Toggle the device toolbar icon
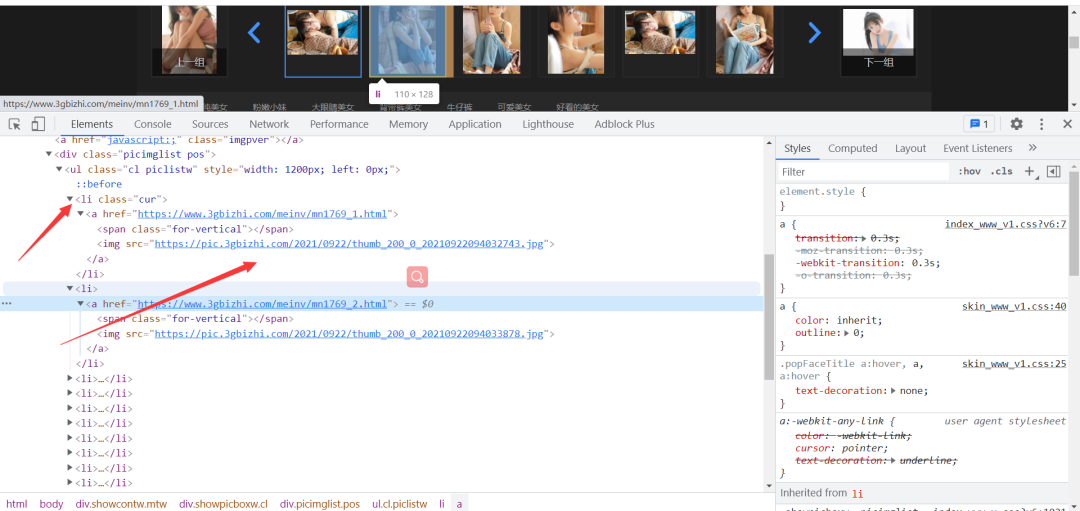The image size is (1080, 511). (38, 124)
